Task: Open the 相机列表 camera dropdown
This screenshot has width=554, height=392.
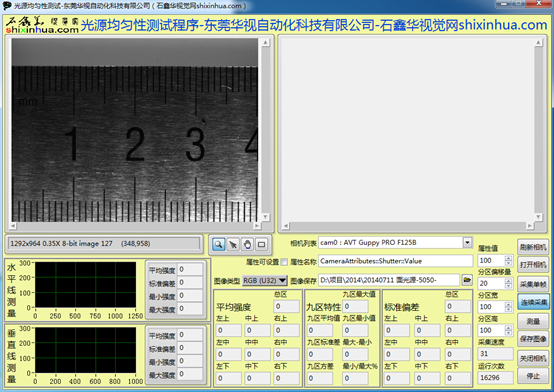Action: tap(467, 242)
